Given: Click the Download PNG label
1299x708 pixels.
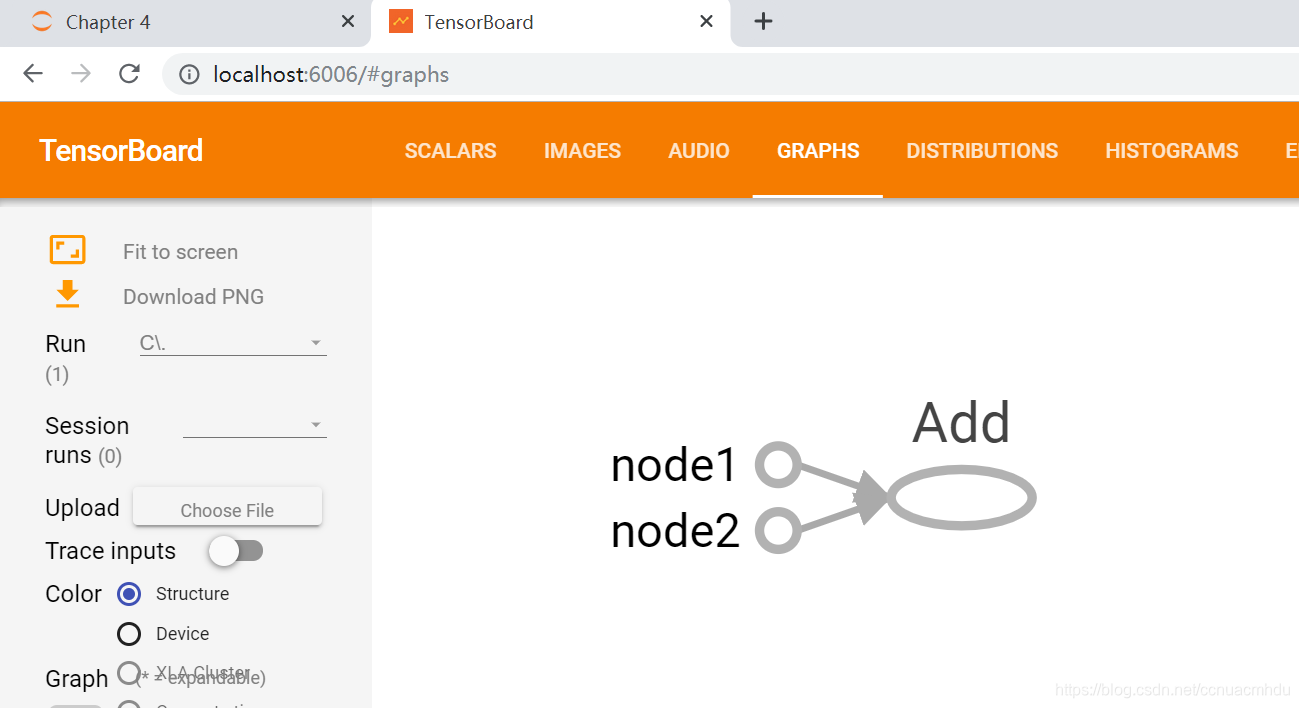Looking at the screenshot, I should (193, 297).
